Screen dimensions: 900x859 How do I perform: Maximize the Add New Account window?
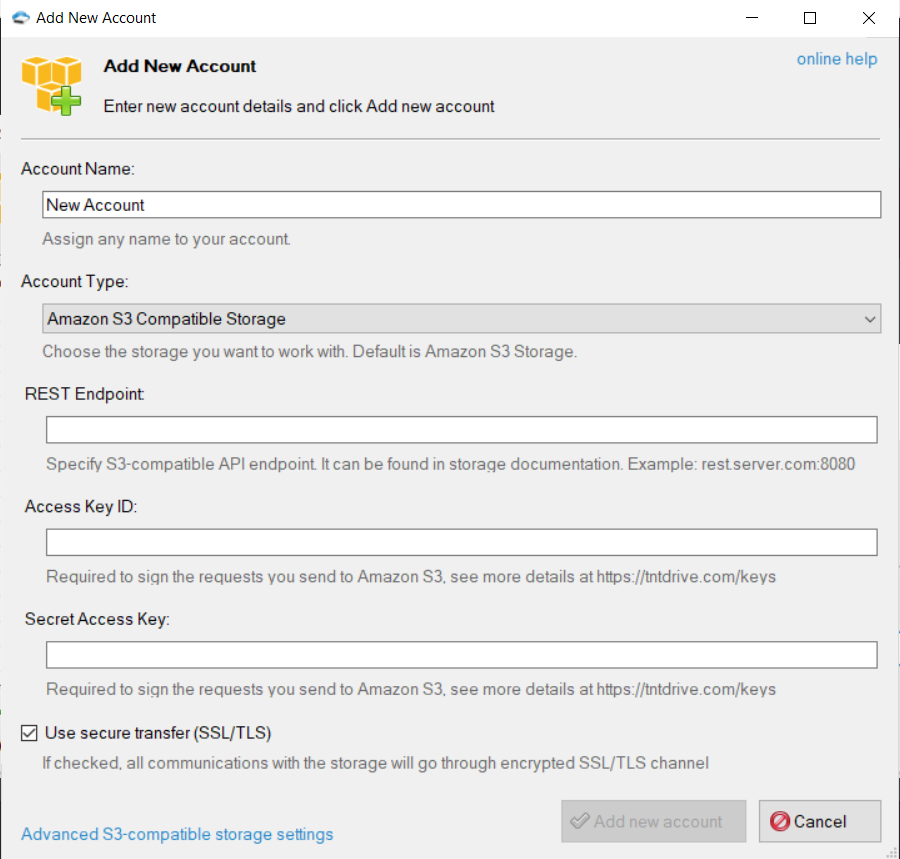[810, 18]
